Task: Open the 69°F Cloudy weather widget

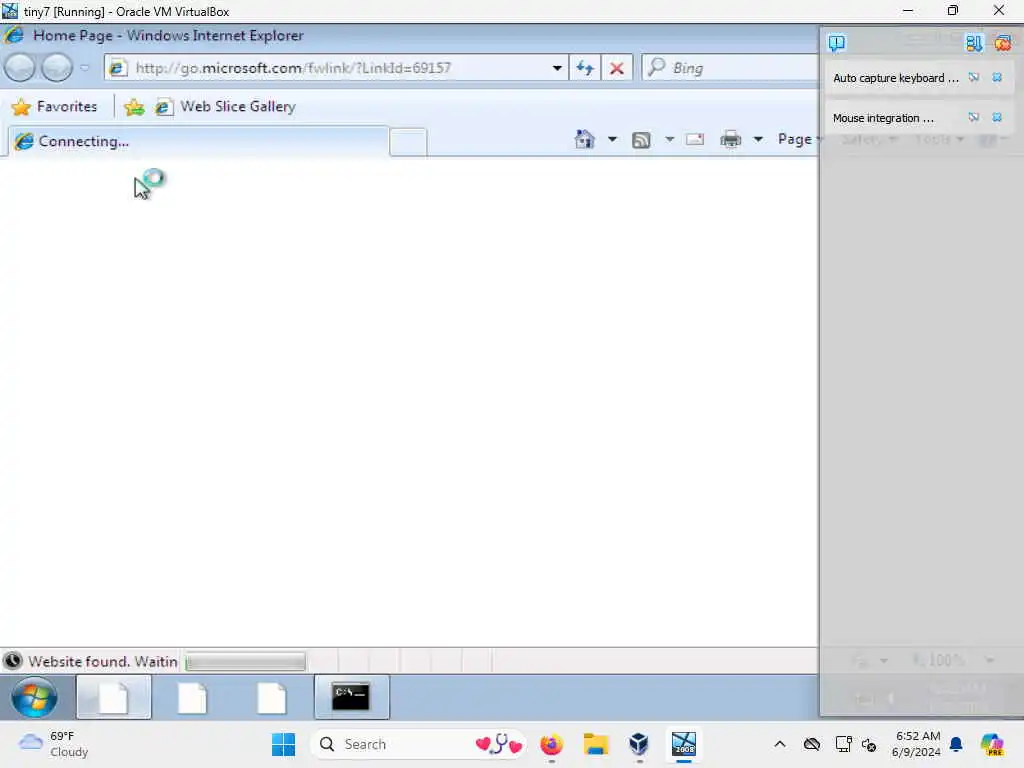Action: tap(54, 744)
